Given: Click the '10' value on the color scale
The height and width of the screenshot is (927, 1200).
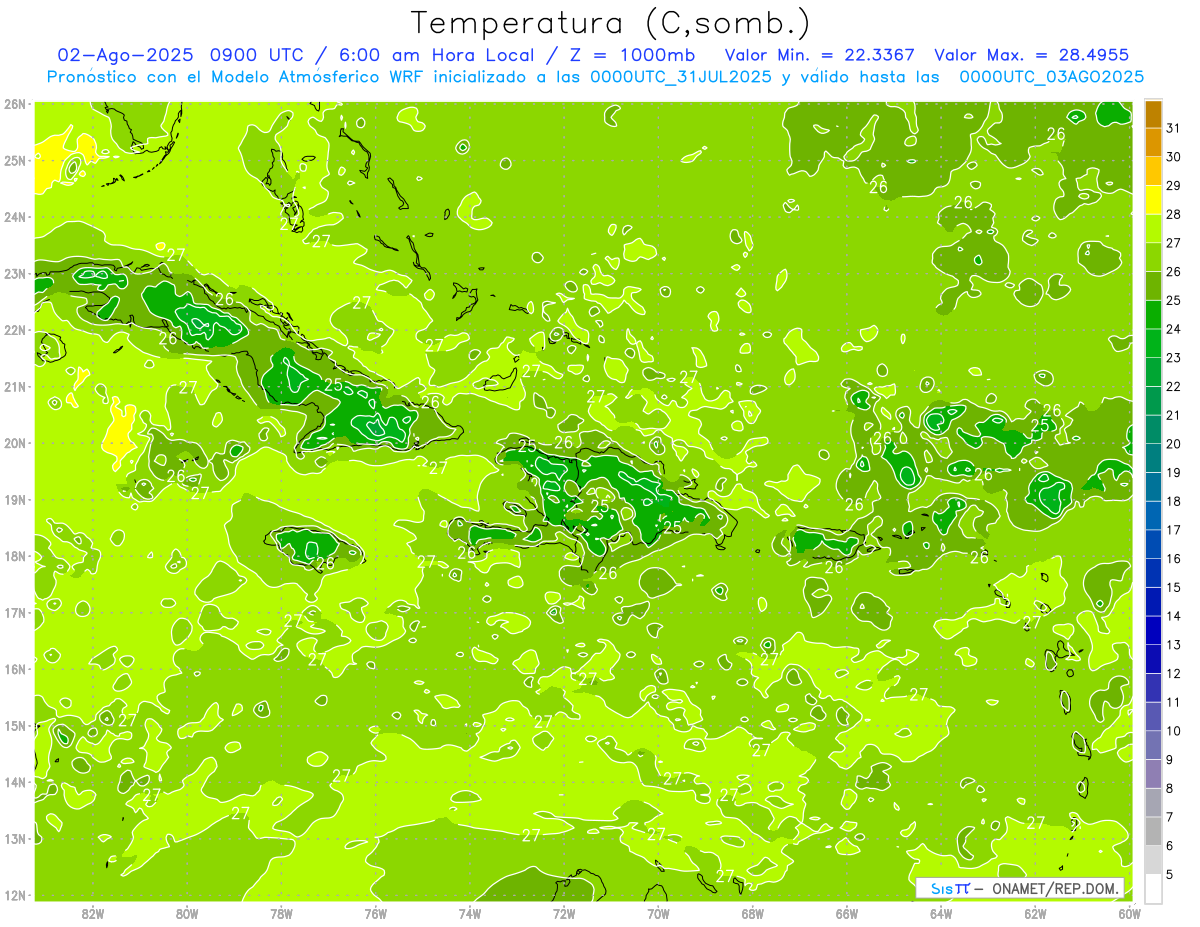Looking at the screenshot, I should pyautogui.click(x=1174, y=731).
